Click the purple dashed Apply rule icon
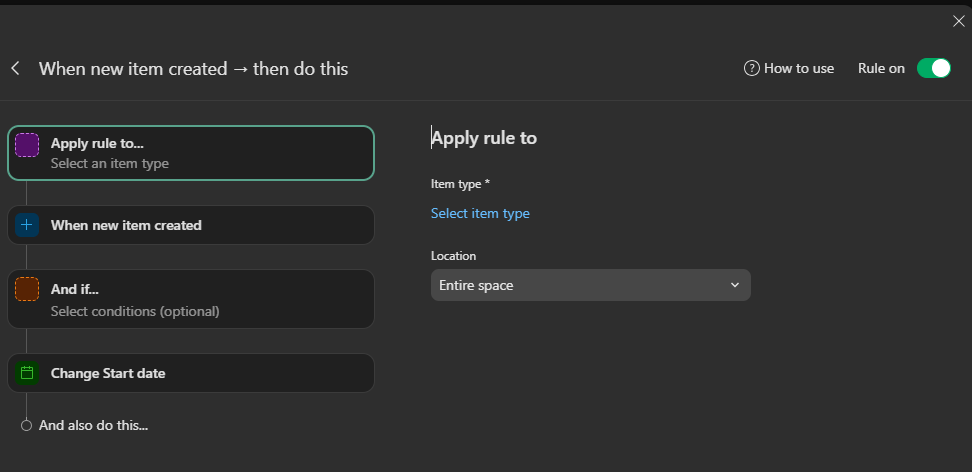Image resolution: width=972 pixels, height=472 pixels. click(x=27, y=145)
